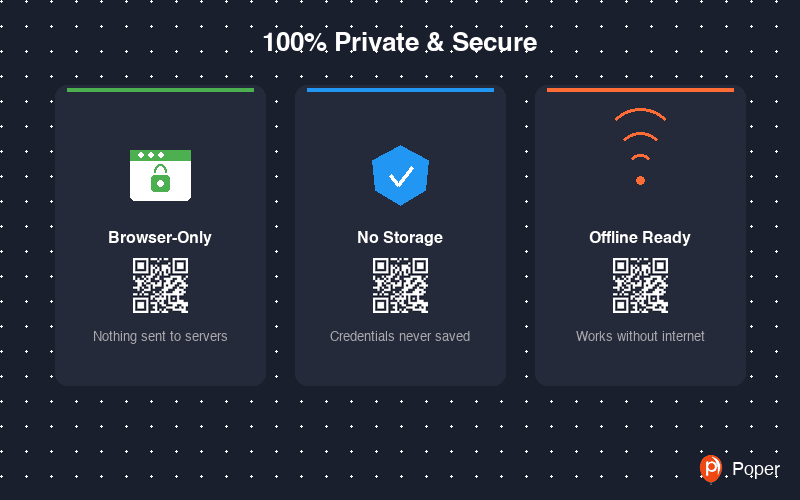Click 'Nothing sent to servers' text
This screenshot has height=500, width=800.
(x=160, y=336)
